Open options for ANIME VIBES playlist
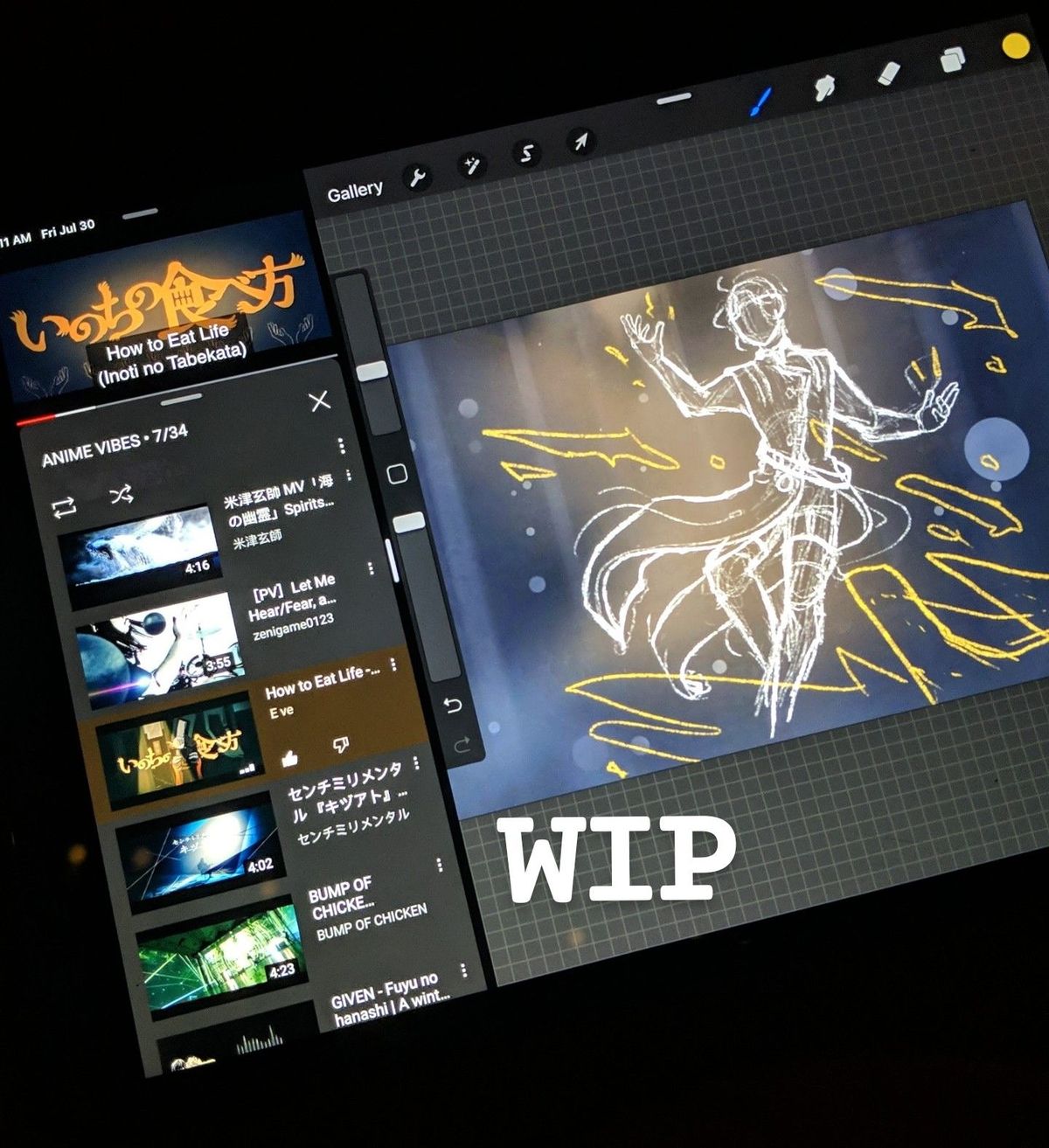This screenshot has height=1148, width=1049. point(341,447)
